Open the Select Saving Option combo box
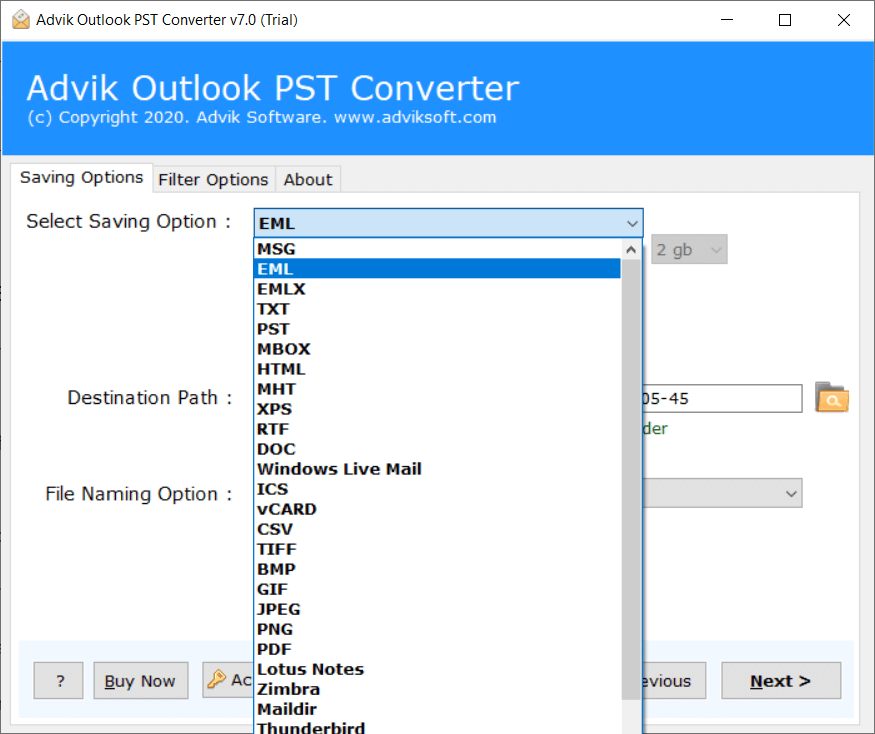The width and height of the screenshot is (875, 734). (x=448, y=223)
